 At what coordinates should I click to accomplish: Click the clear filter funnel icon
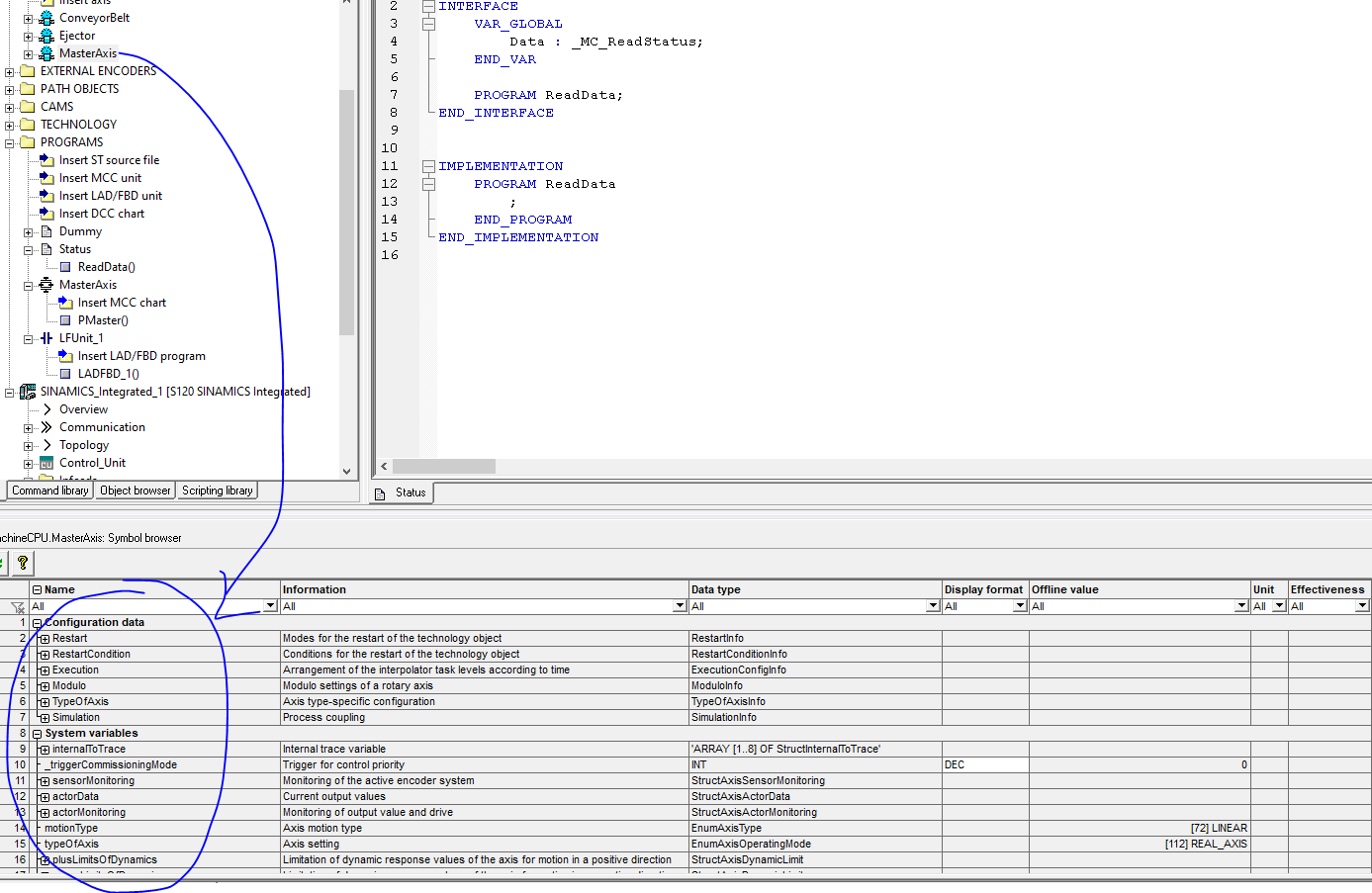17,607
